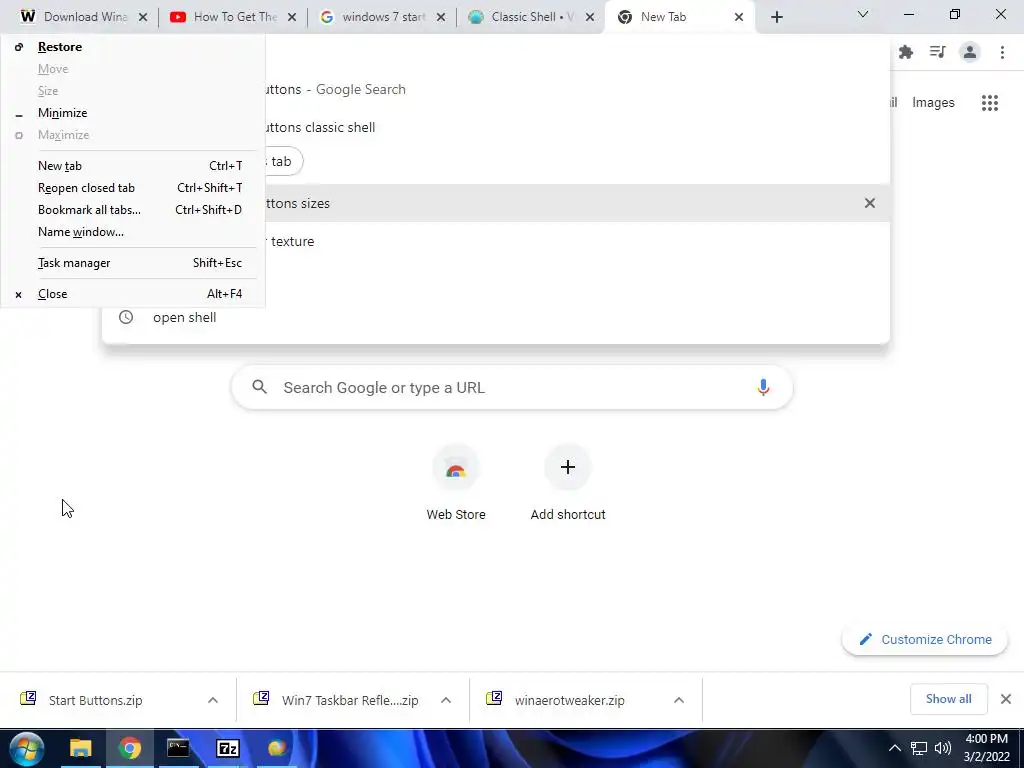Close the Classic Shell tab

(x=590, y=17)
